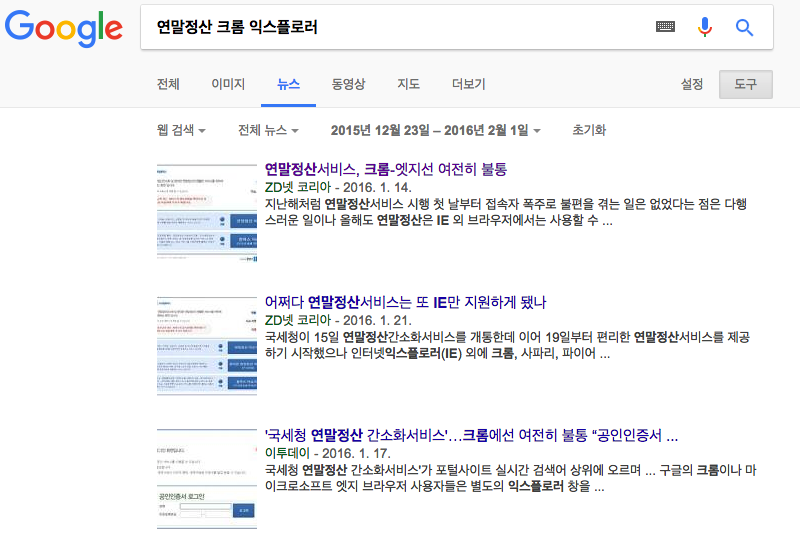The height and width of the screenshot is (540, 800).
Task: Select the 뉴스 tab
Action: [x=288, y=84]
